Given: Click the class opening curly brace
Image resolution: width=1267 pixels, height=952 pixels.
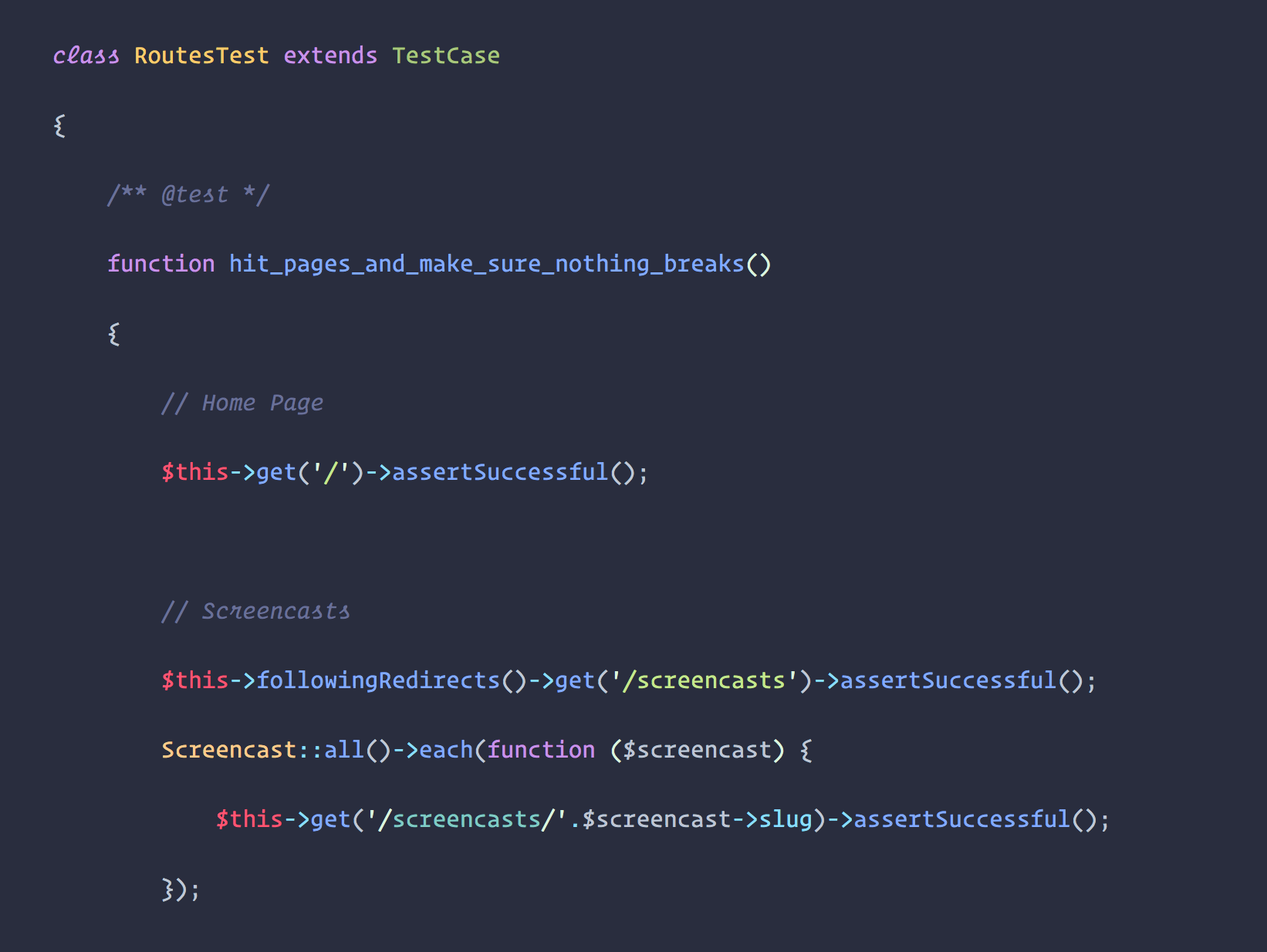Looking at the screenshot, I should [x=59, y=125].
